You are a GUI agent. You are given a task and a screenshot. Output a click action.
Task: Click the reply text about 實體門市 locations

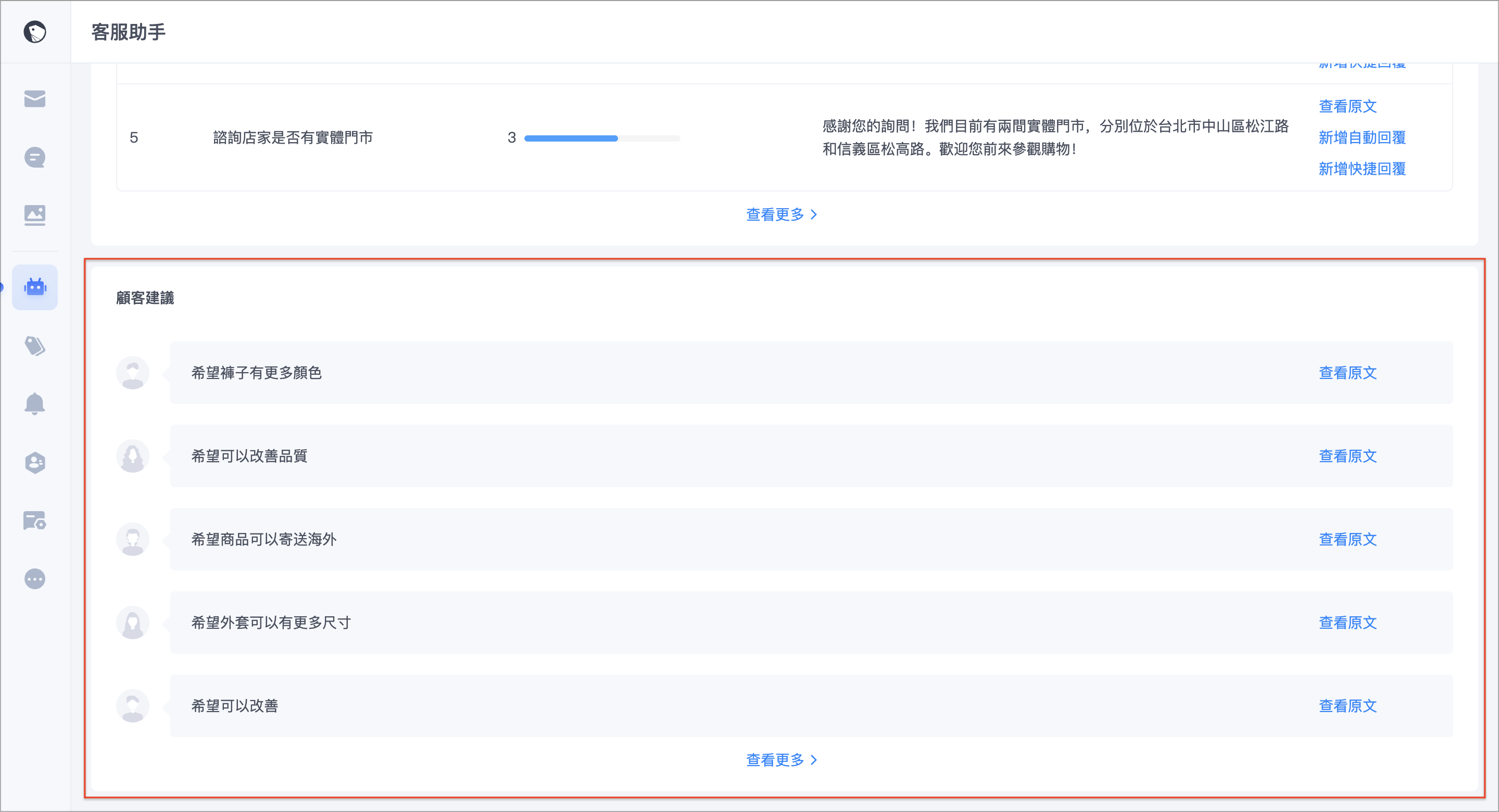pos(1055,138)
